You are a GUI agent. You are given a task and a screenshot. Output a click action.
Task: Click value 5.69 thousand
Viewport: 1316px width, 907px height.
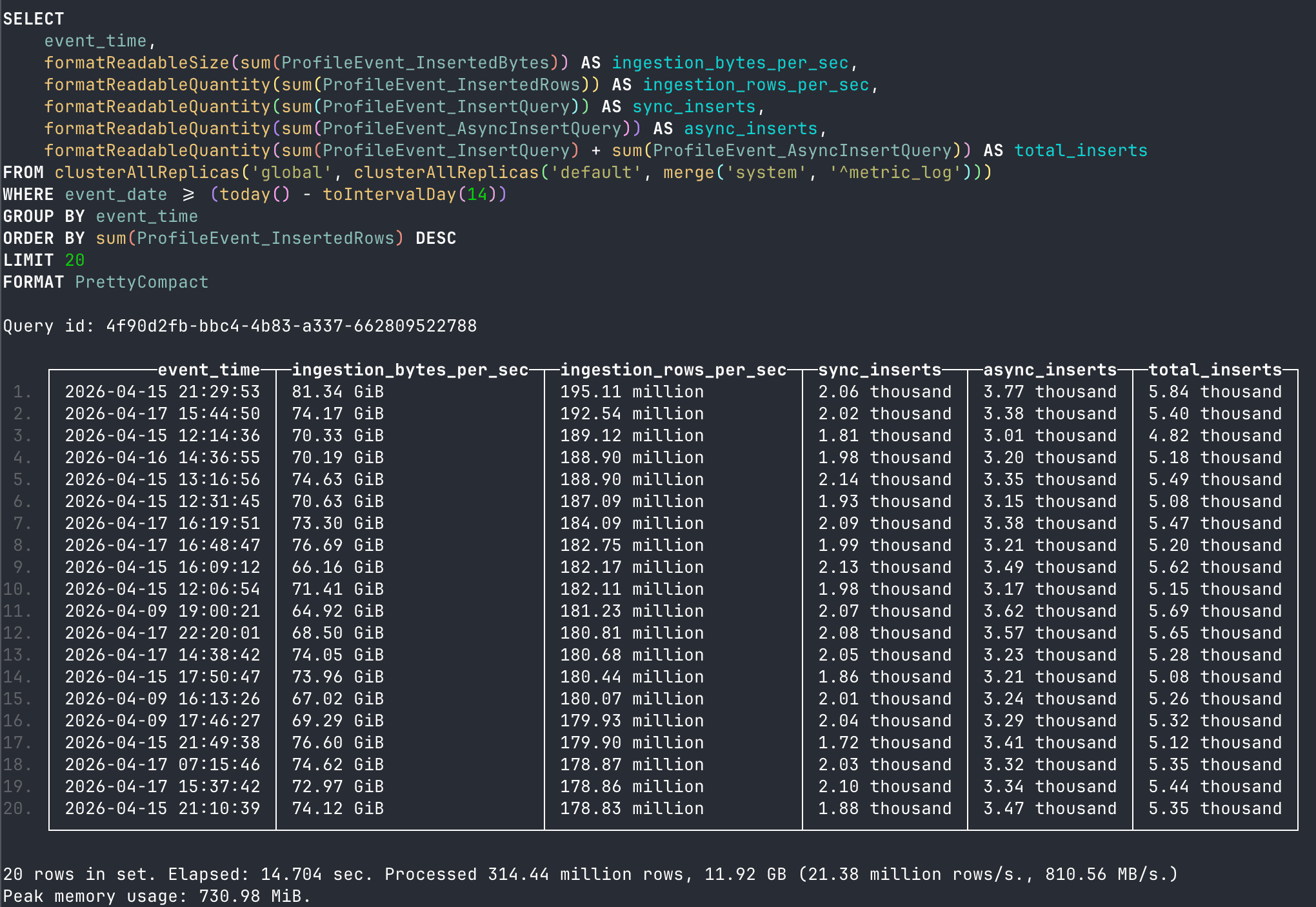[x=1215, y=611]
